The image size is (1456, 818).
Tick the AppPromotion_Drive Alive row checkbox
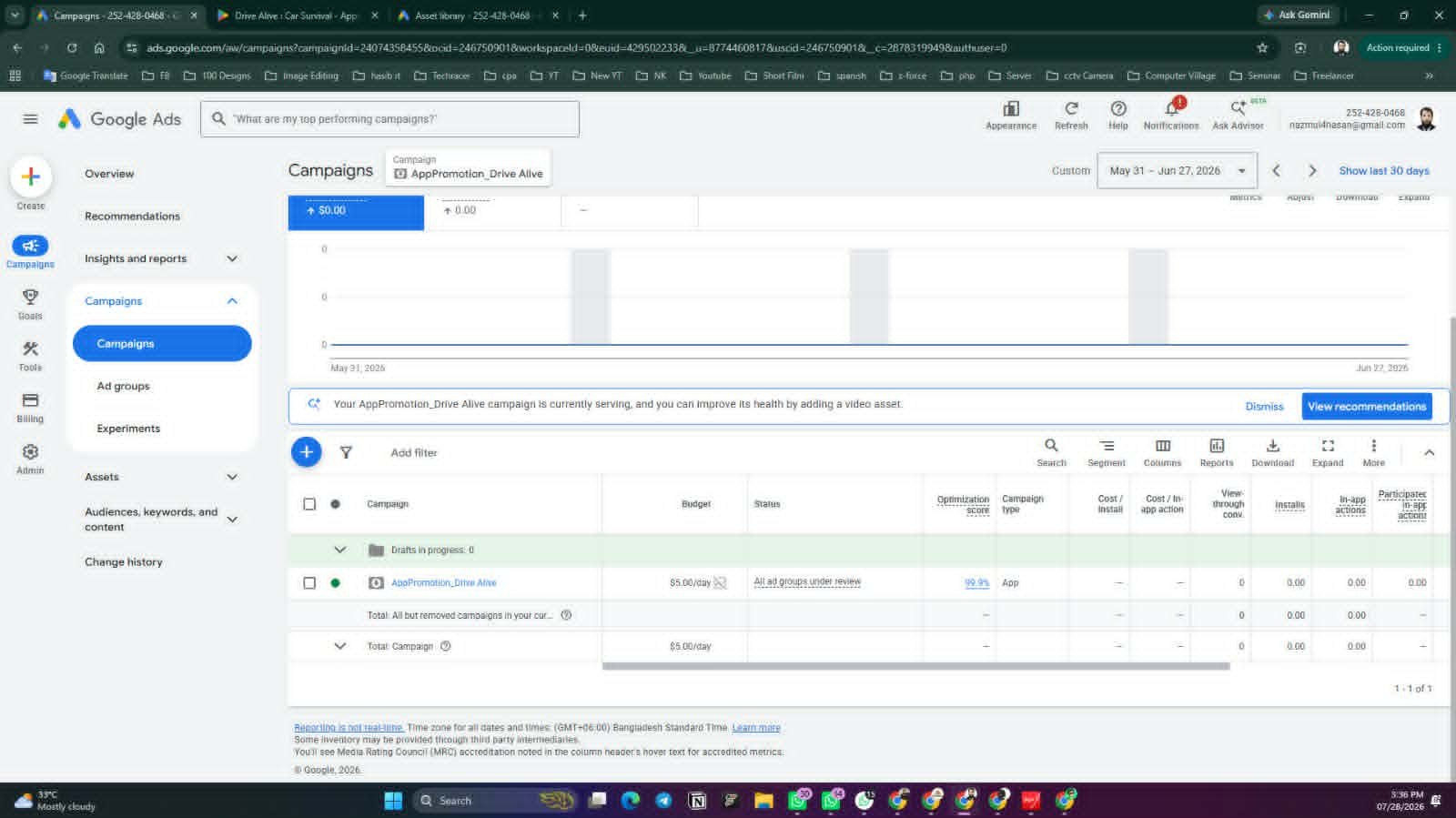pos(309,583)
